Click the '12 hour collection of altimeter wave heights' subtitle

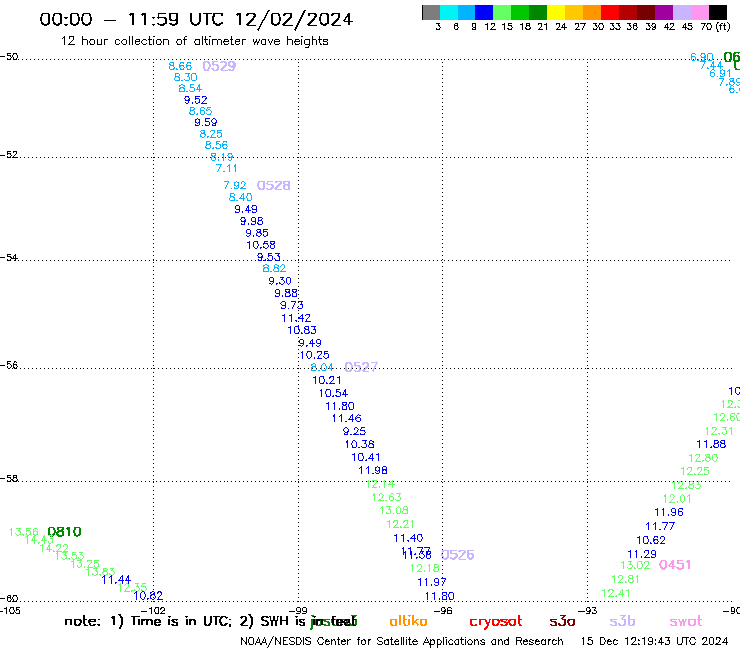(x=194, y=41)
